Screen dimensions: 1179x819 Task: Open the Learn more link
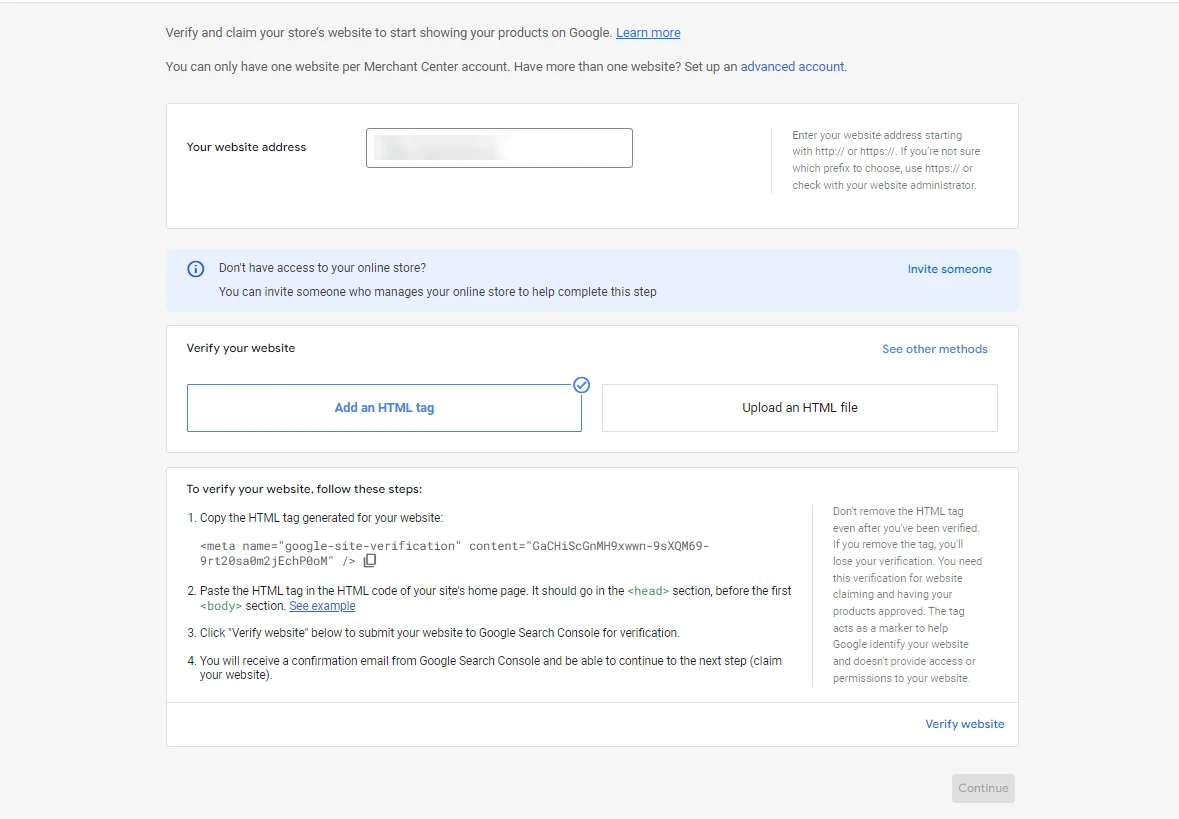point(648,33)
